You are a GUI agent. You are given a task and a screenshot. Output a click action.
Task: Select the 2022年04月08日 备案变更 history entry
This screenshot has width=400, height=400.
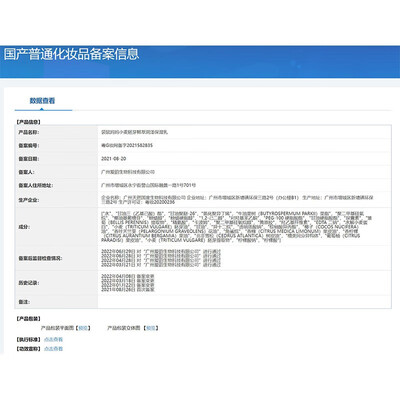[128, 276]
